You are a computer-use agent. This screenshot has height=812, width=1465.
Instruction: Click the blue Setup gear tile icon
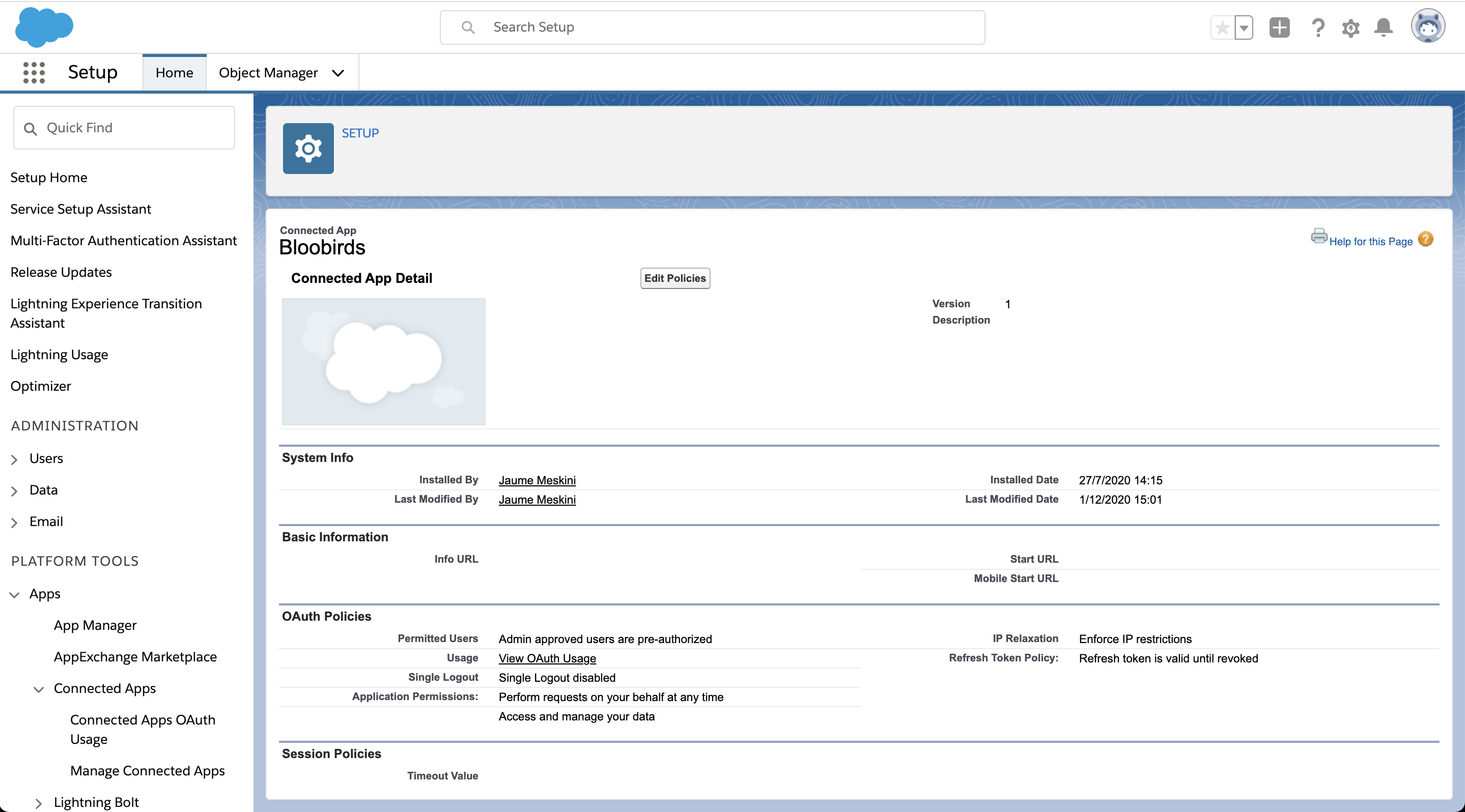coord(308,149)
